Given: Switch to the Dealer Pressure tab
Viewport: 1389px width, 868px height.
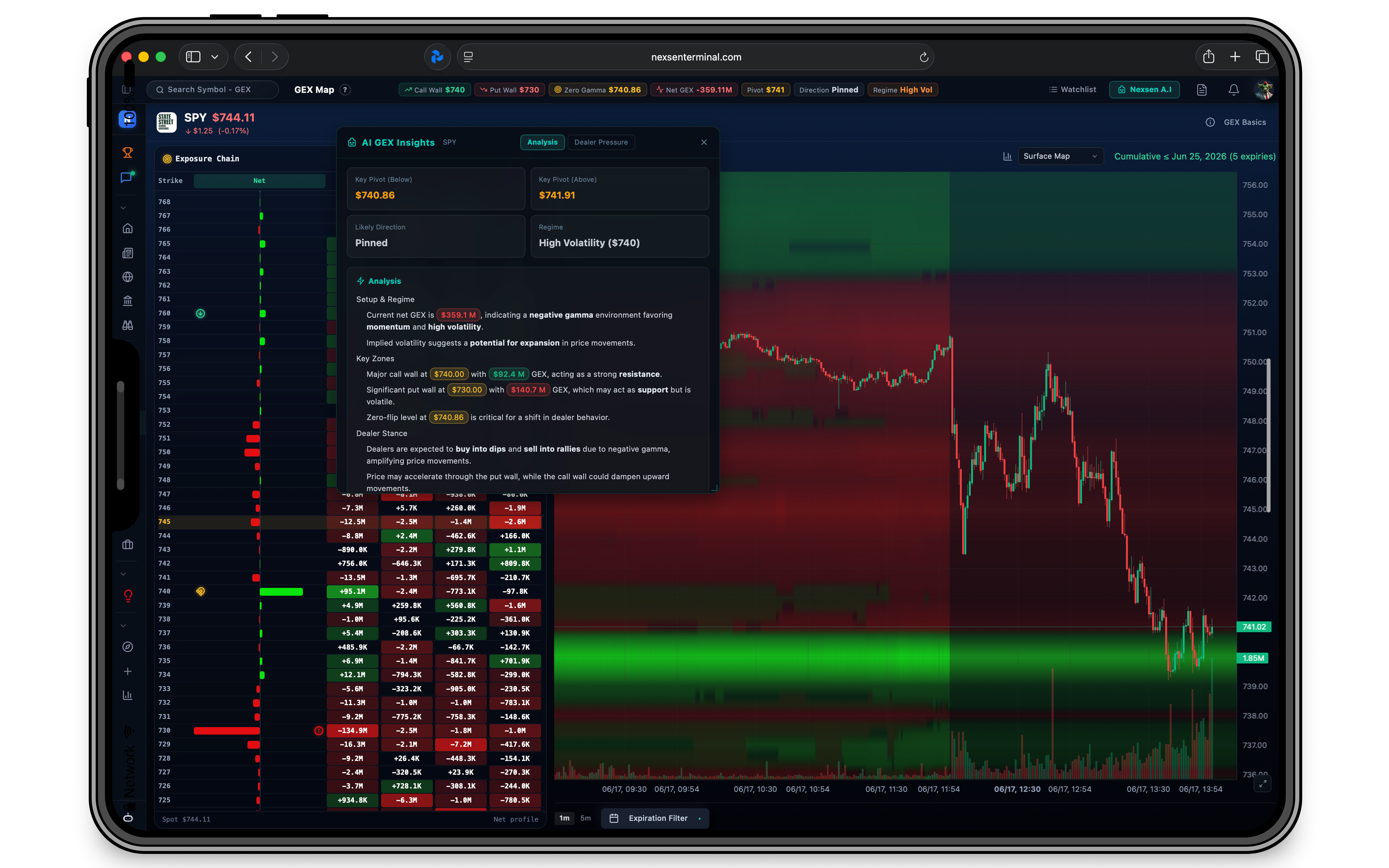Looking at the screenshot, I should click(600, 142).
